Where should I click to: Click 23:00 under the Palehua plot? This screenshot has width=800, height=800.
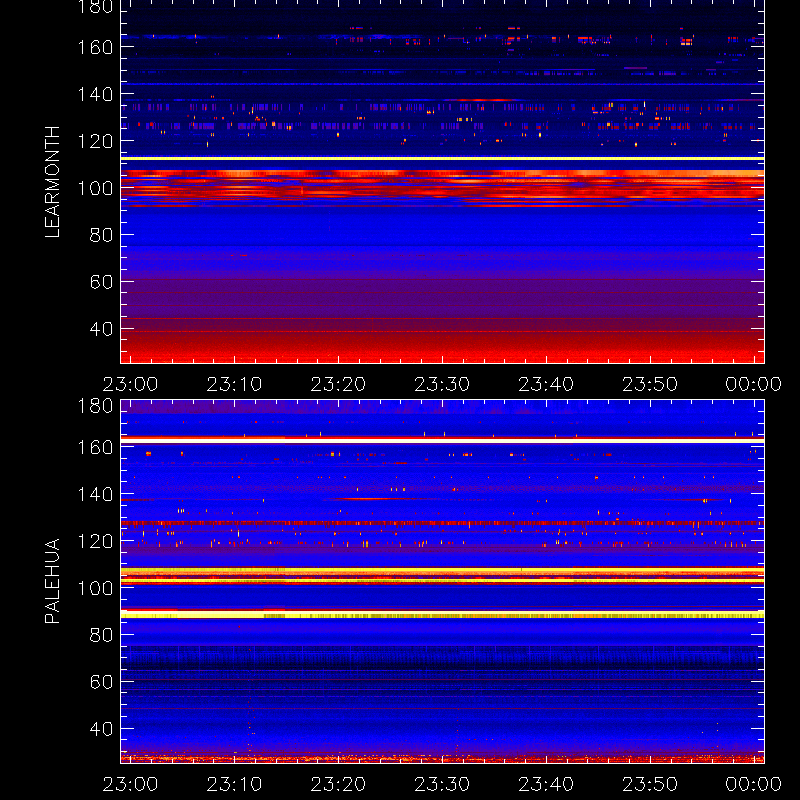click(130, 784)
